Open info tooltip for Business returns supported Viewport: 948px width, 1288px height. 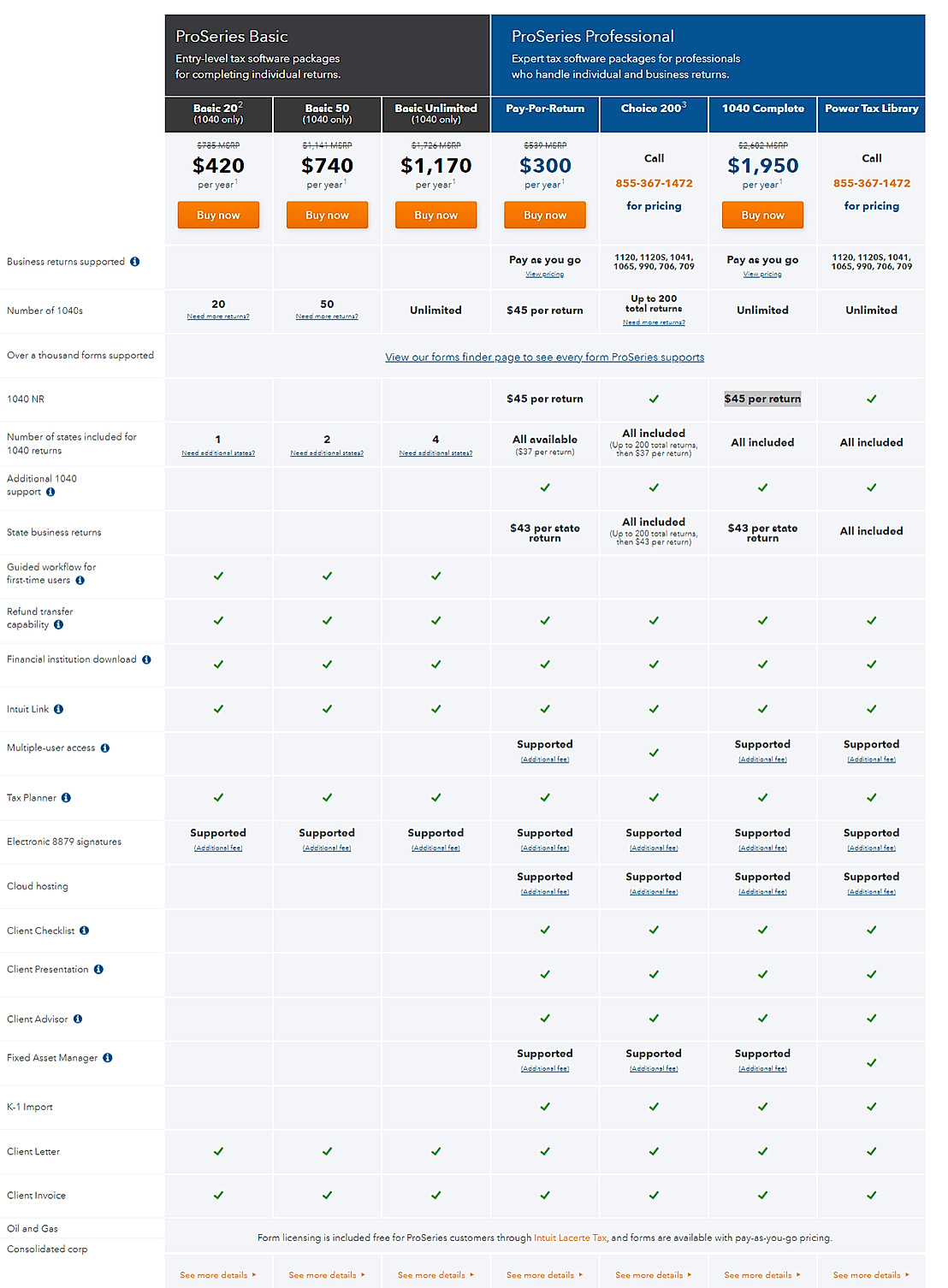pyautogui.click(x=134, y=262)
